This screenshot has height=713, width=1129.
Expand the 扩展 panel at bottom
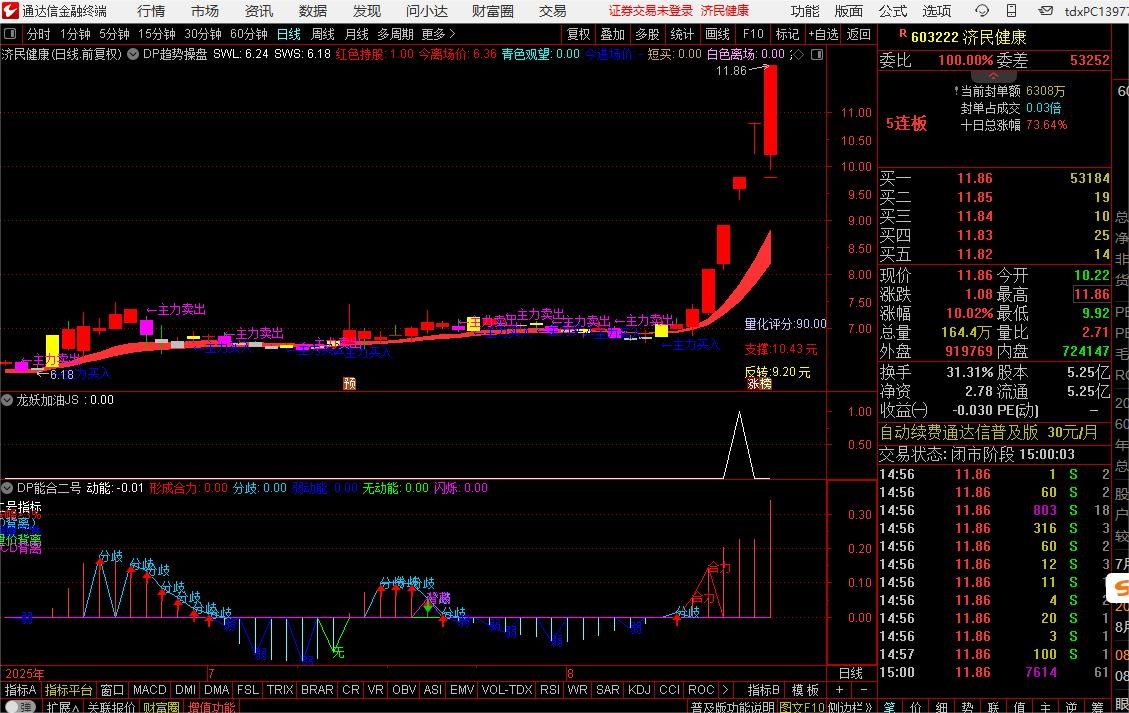pyautogui.click(x=63, y=707)
